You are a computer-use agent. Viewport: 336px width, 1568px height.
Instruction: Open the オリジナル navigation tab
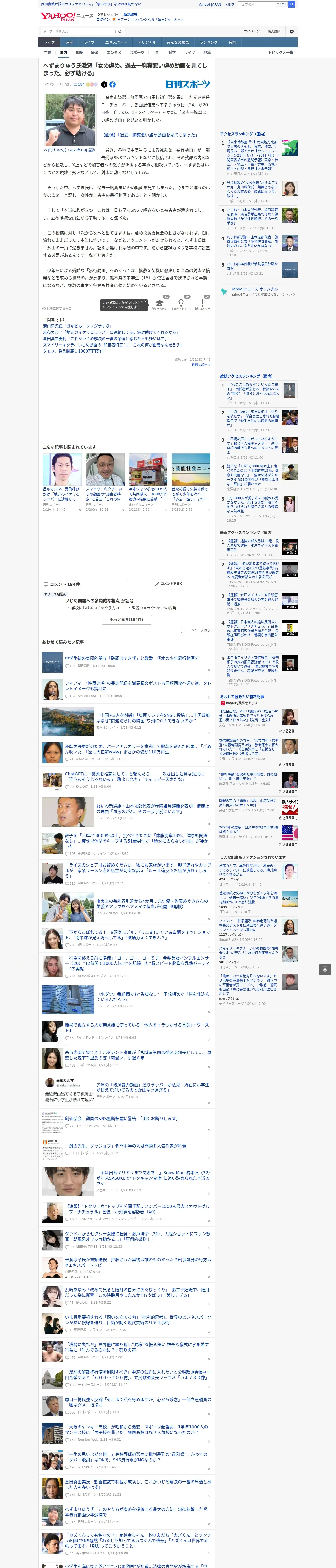[x=147, y=43]
